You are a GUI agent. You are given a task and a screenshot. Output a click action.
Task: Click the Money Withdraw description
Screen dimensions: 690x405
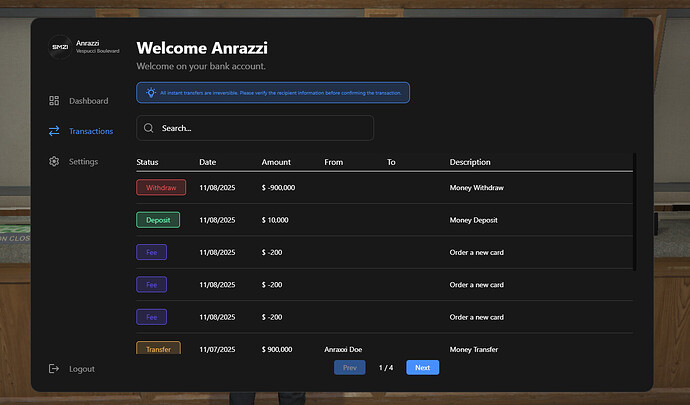(477, 188)
